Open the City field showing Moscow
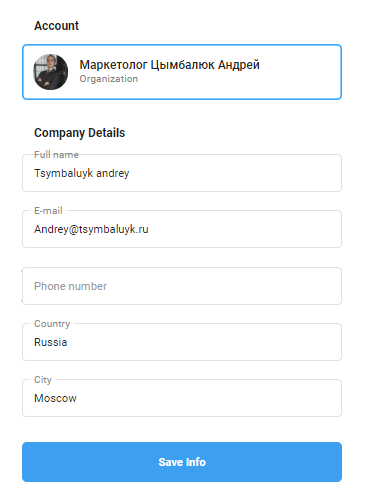The image size is (365, 503). pyautogui.click(x=182, y=398)
